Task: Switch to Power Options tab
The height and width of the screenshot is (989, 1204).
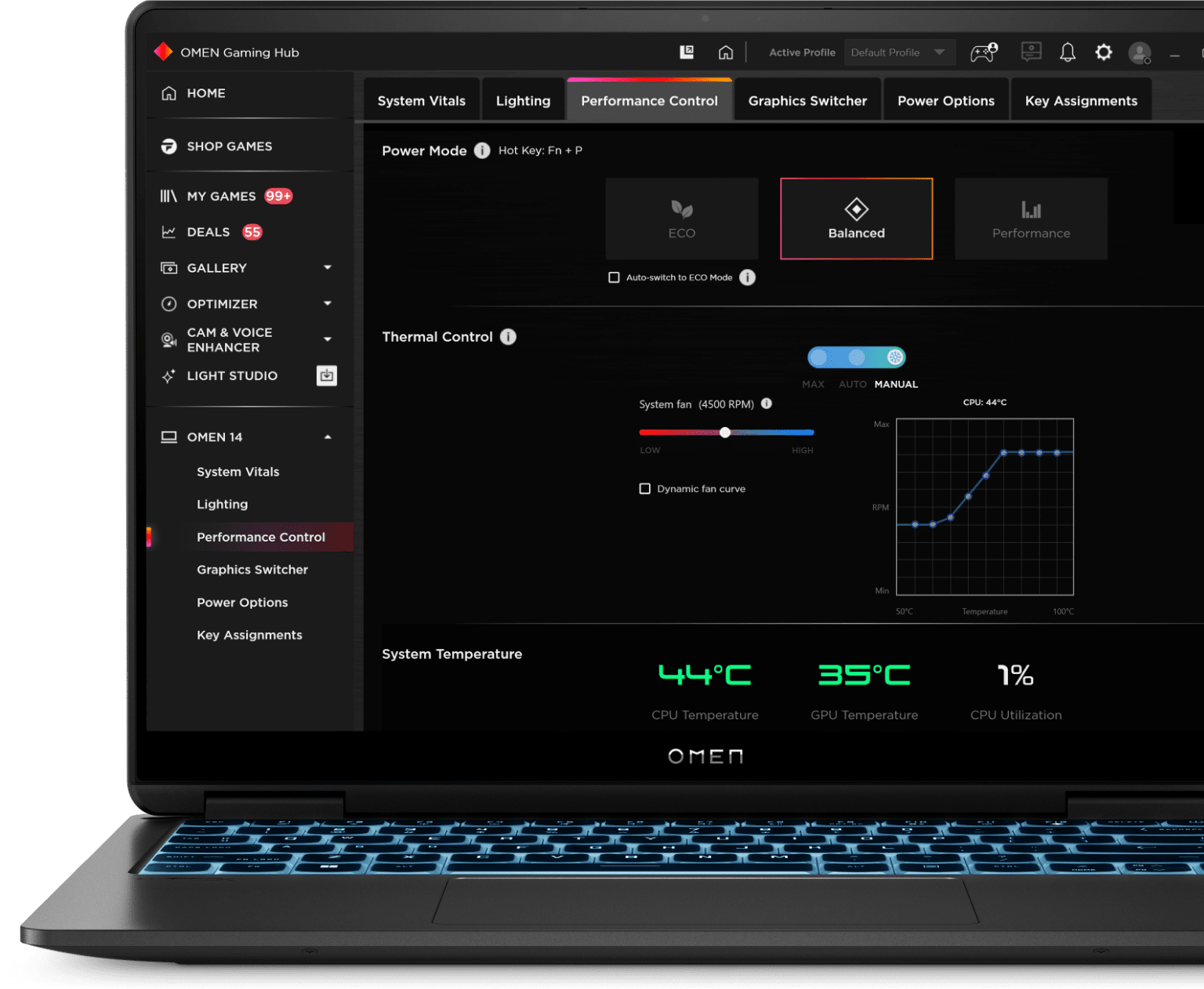Action: 946,100
